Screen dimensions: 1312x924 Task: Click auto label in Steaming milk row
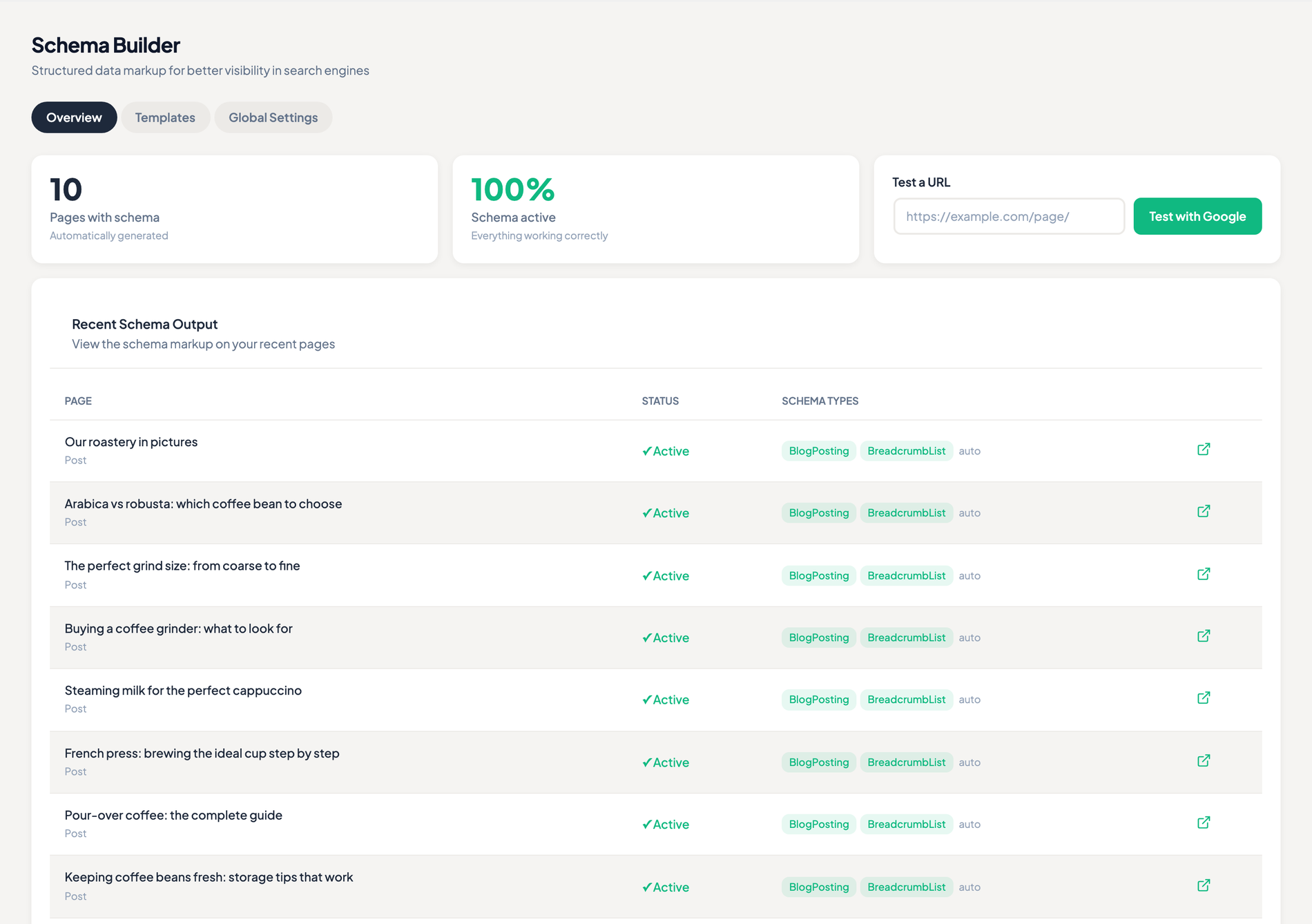tap(969, 700)
